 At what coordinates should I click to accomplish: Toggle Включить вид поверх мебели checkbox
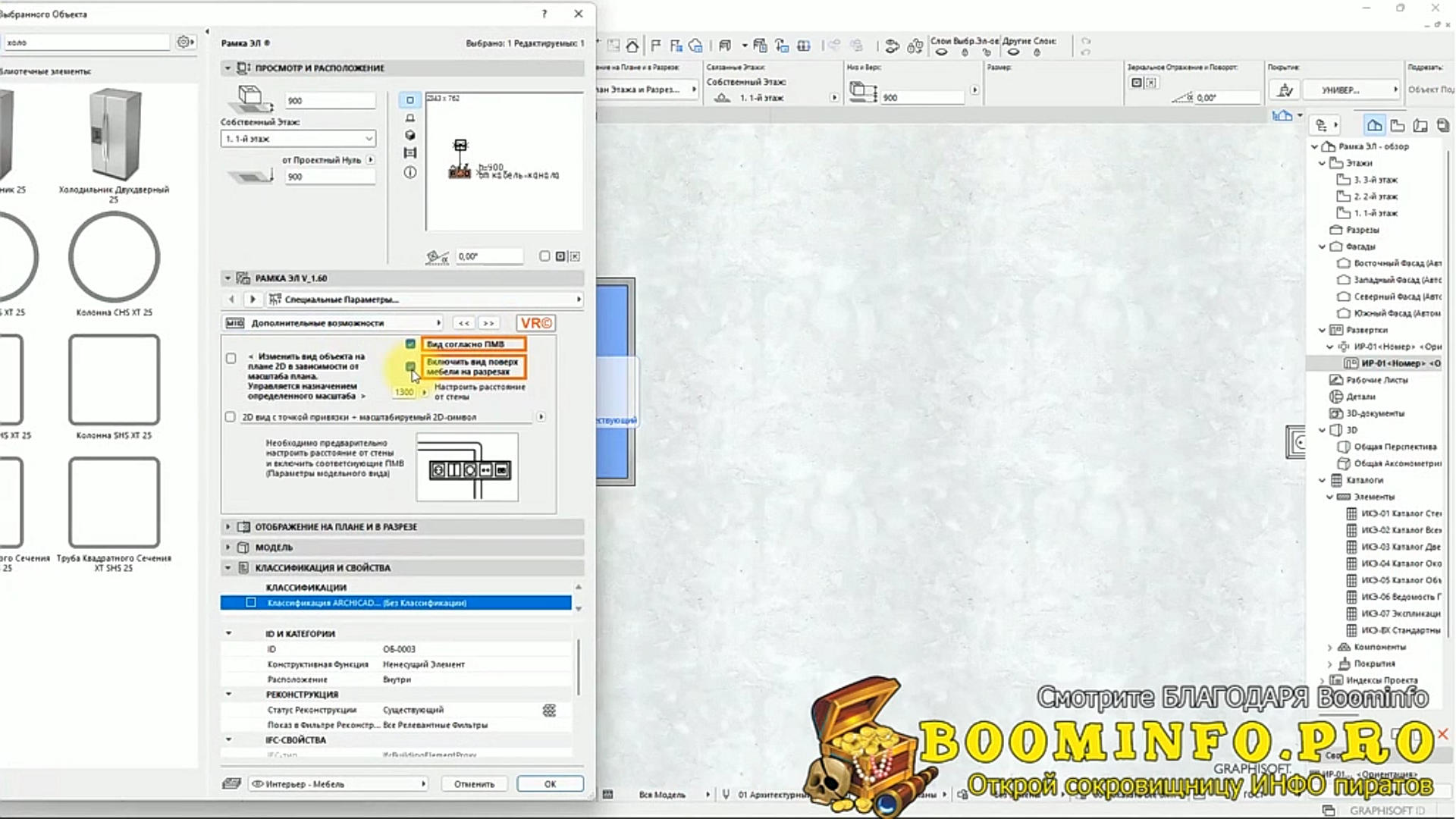click(x=410, y=366)
